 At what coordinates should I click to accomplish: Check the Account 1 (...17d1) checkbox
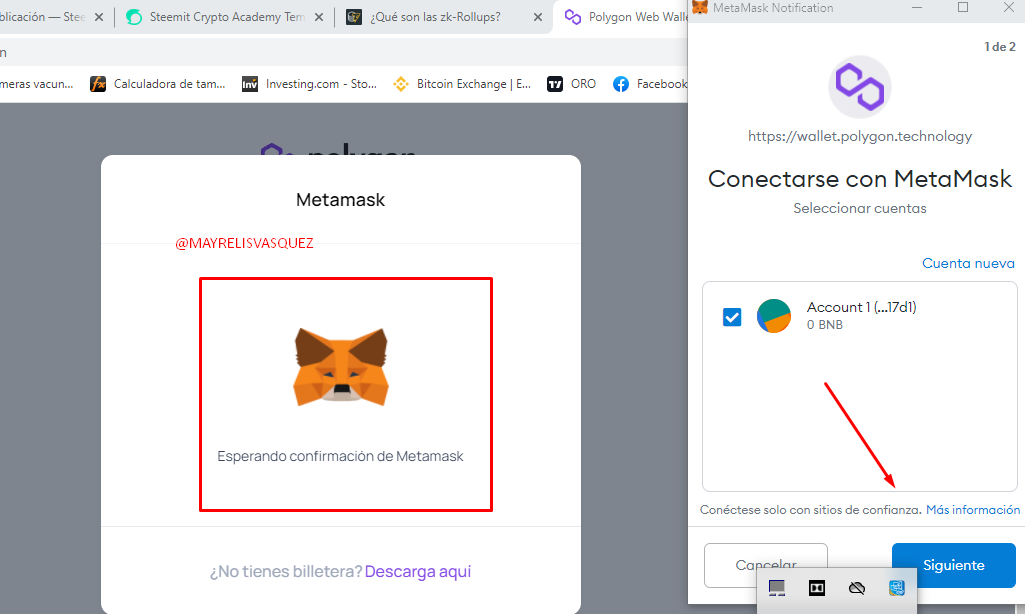click(x=731, y=317)
